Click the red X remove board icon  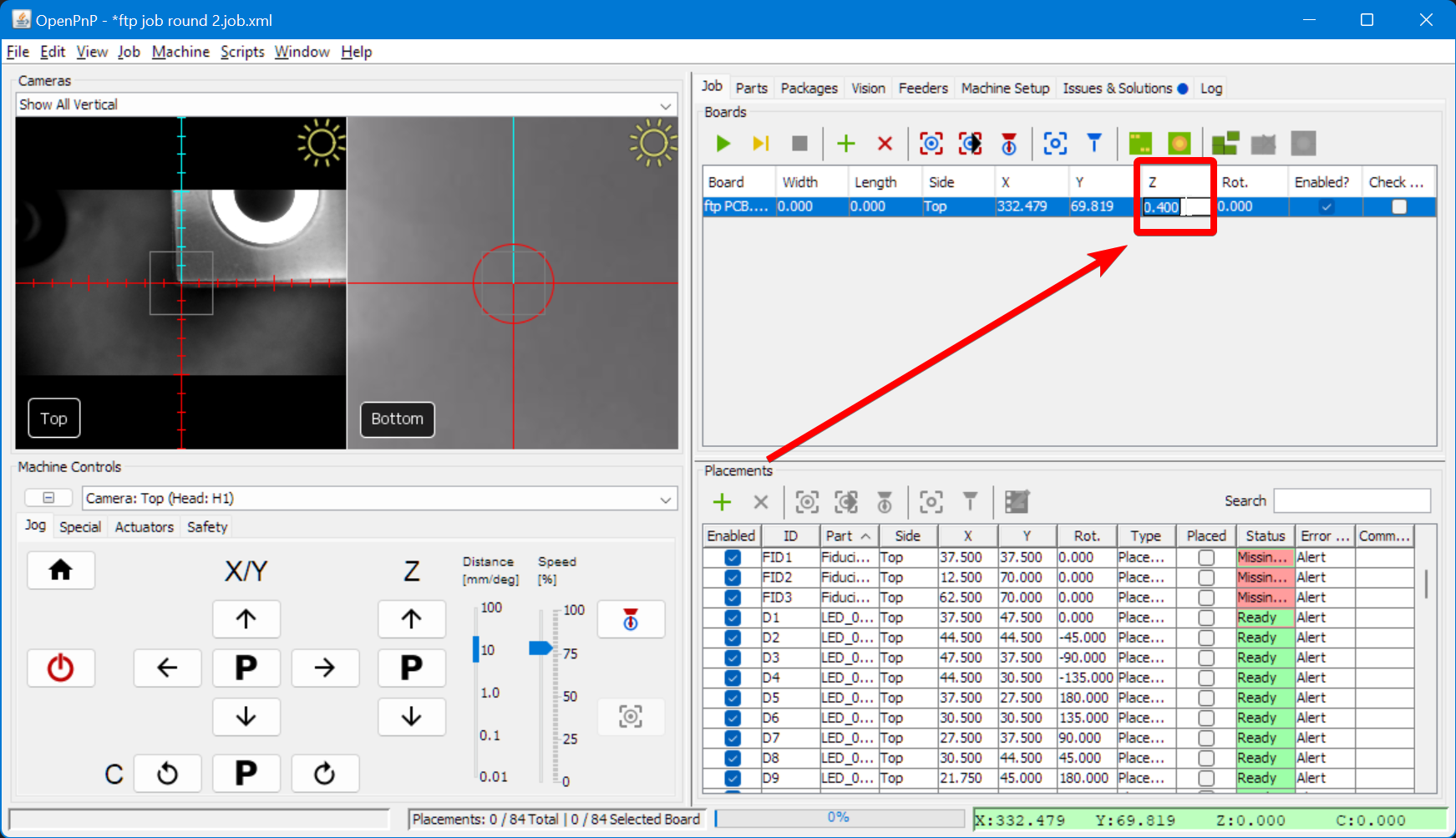pyautogui.click(x=885, y=144)
